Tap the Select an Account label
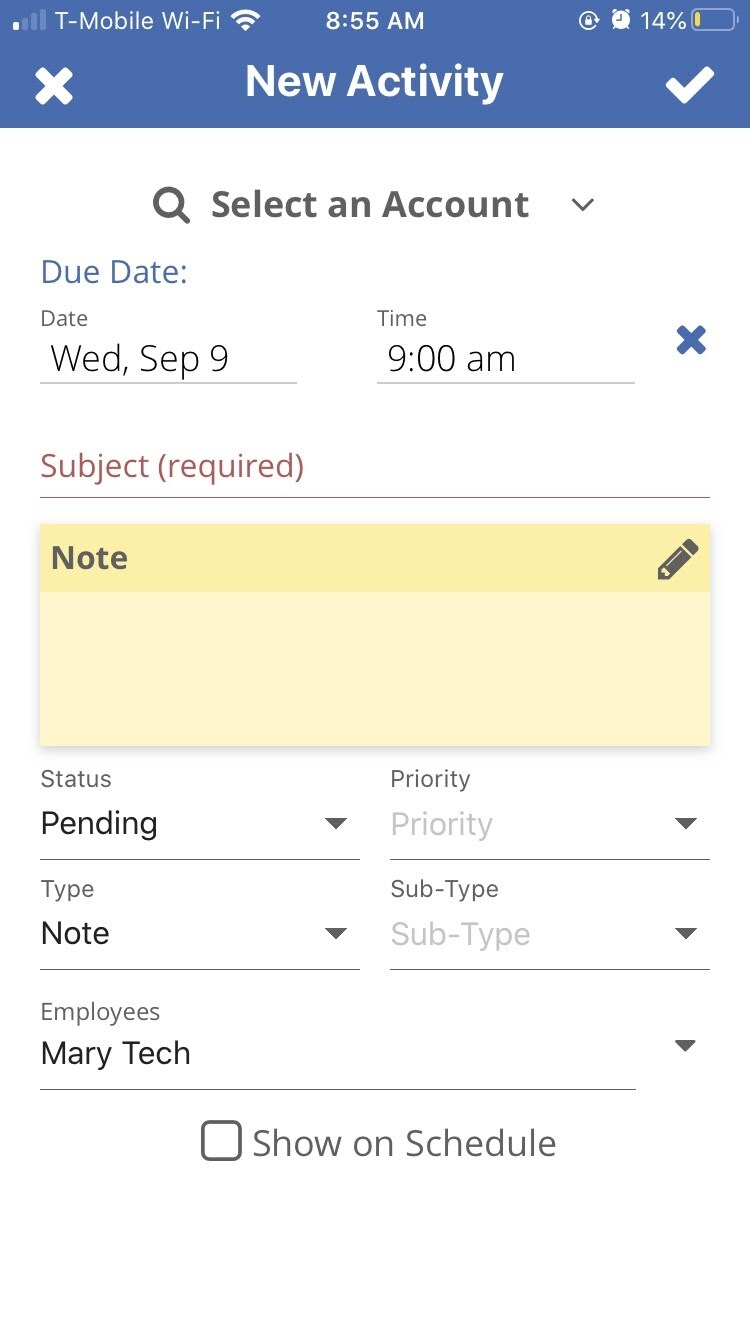Image resolution: width=750 pixels, height=1334 pixels. coord(370,205)
